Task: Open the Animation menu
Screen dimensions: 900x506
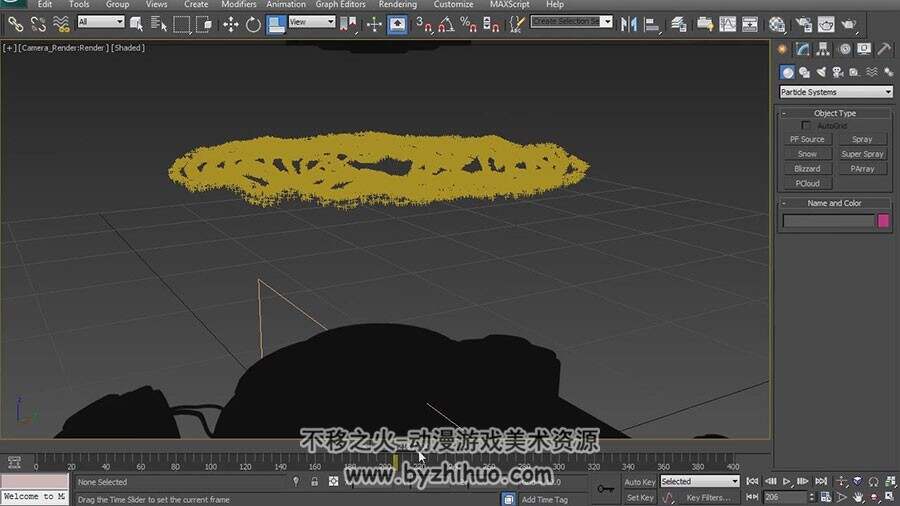Action: [x=286, y=4]
